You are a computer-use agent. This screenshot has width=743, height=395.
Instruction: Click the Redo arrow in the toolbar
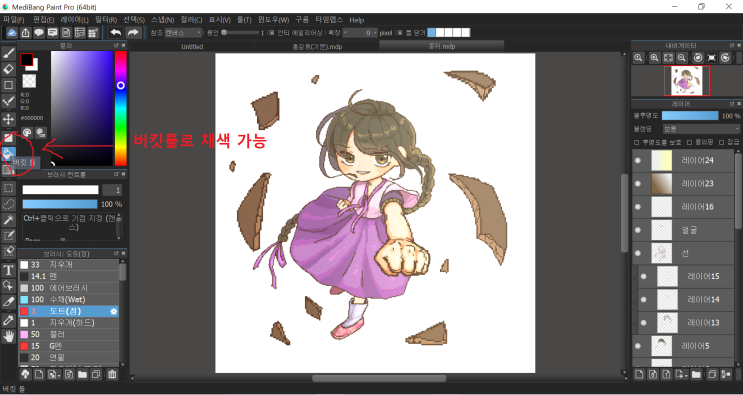tap(133, 32)
